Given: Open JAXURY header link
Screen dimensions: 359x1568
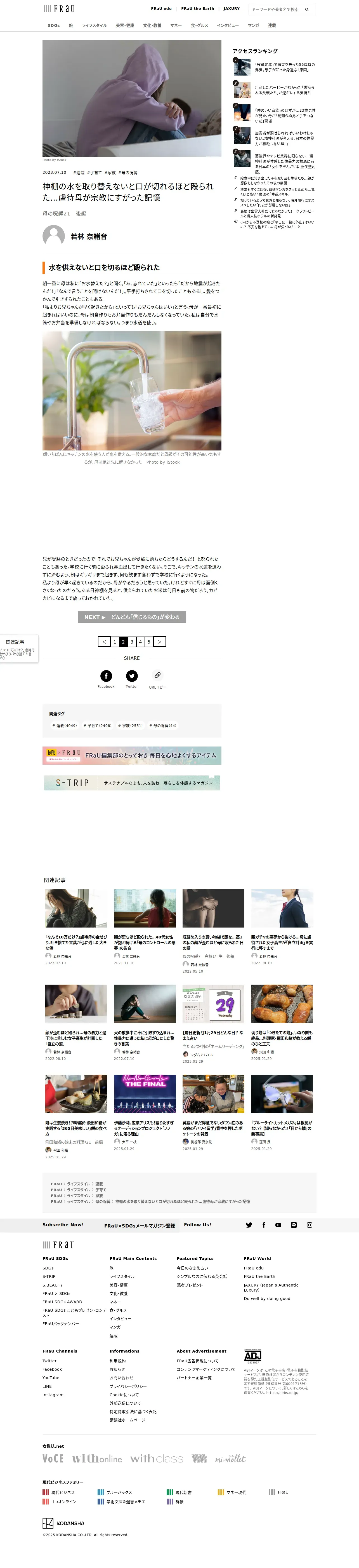Looking at the screenshot, I should point(231,8).
